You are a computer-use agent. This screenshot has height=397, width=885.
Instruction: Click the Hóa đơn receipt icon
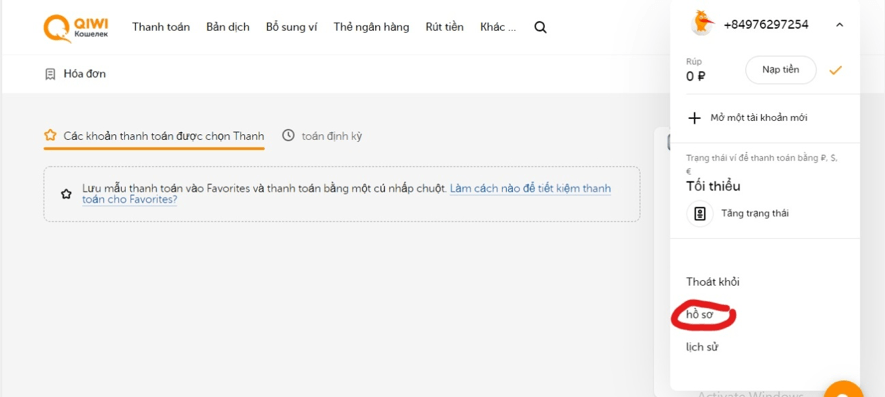click(x=50, y=74)
